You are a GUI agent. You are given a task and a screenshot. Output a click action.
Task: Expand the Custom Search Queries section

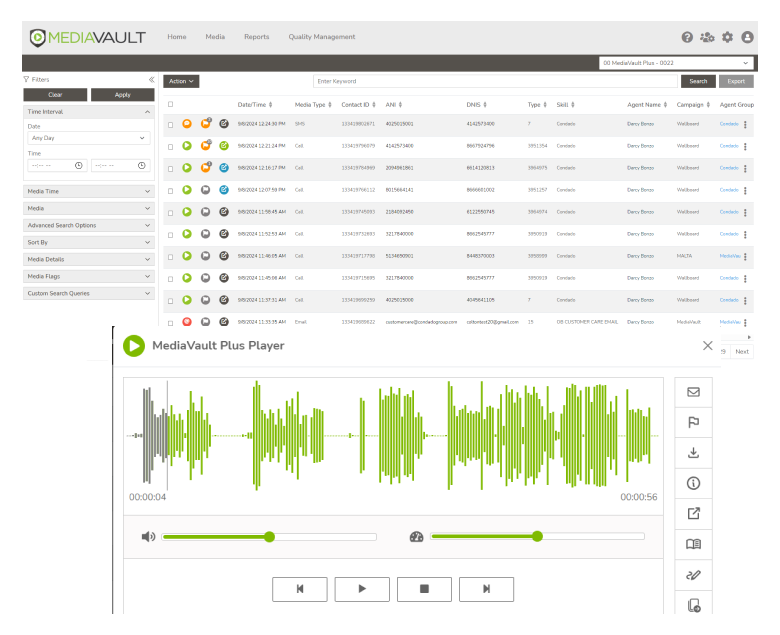pyautogui.click(x=89, y=293)
